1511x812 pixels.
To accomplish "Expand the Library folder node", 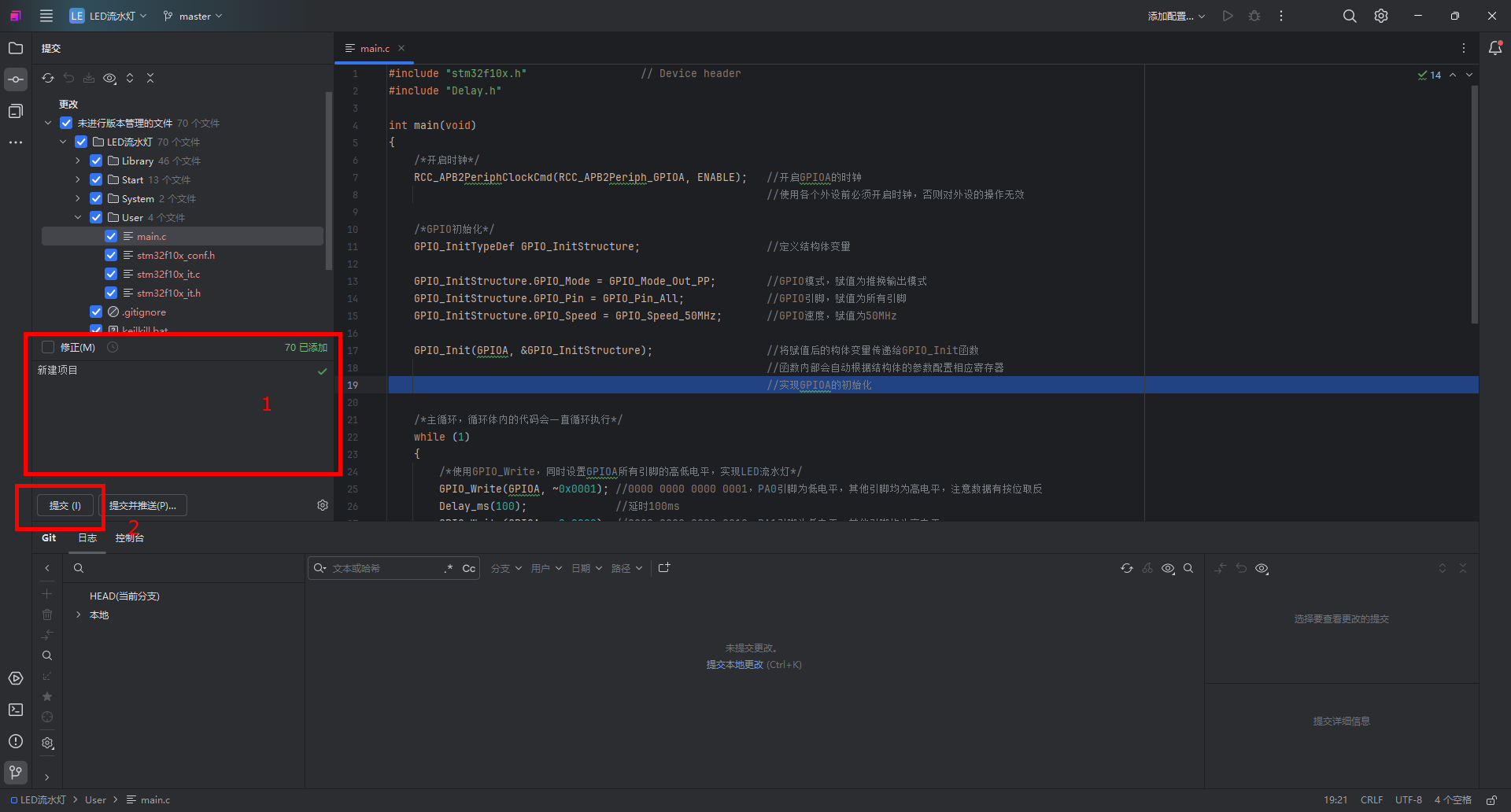I will point(78,161).
